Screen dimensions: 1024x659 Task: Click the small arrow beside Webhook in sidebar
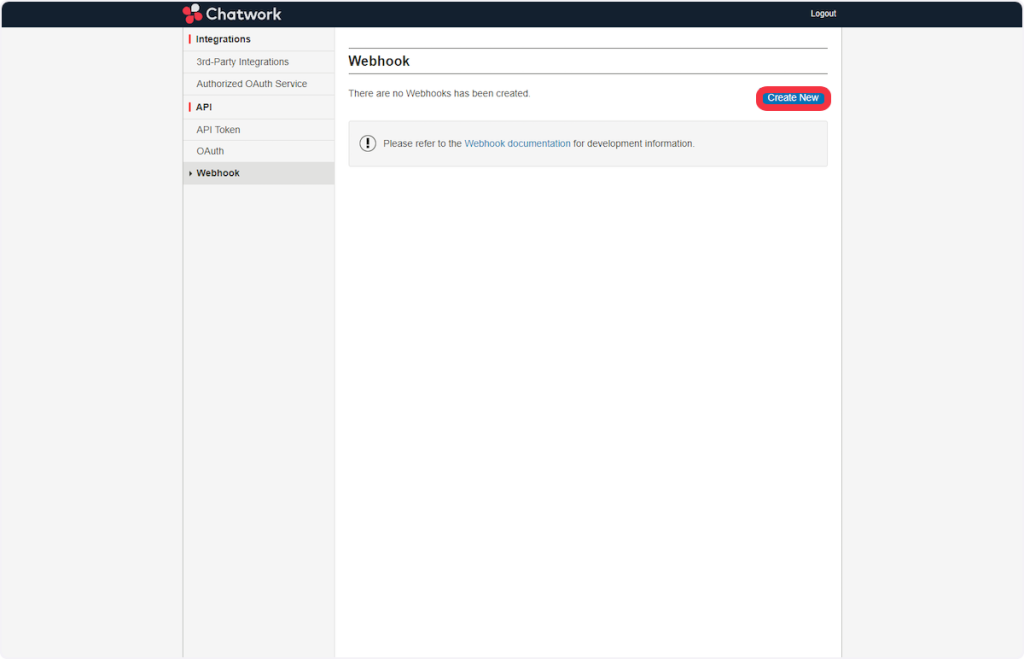pos(190,174)
